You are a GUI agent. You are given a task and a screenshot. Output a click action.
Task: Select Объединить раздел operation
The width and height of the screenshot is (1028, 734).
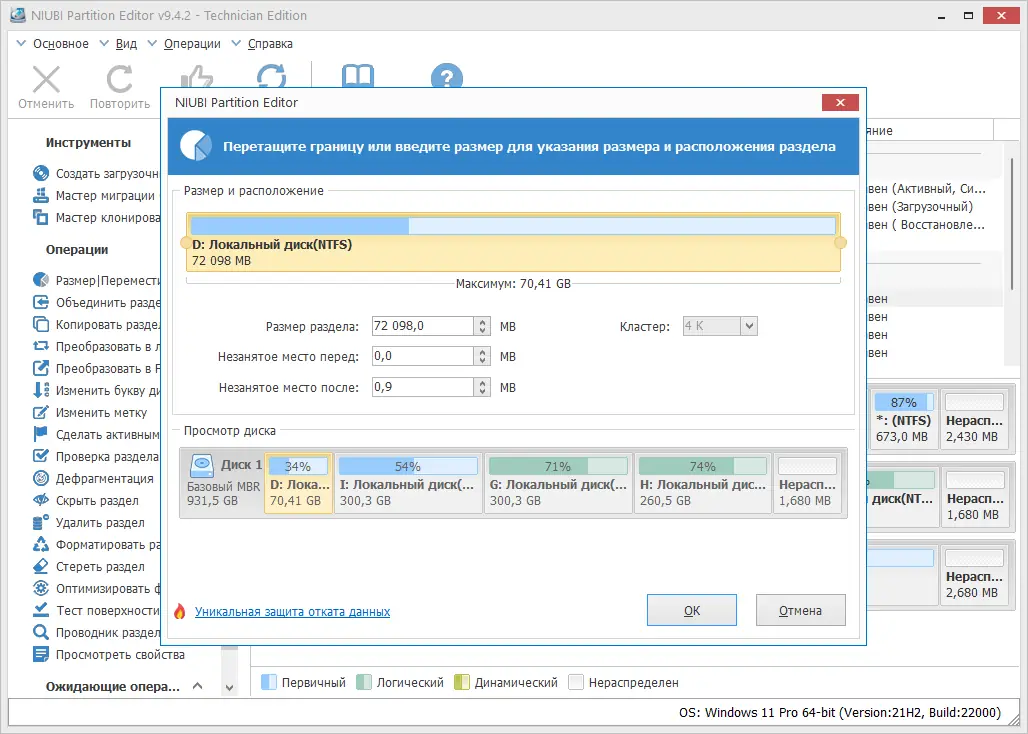click(96, 303)
